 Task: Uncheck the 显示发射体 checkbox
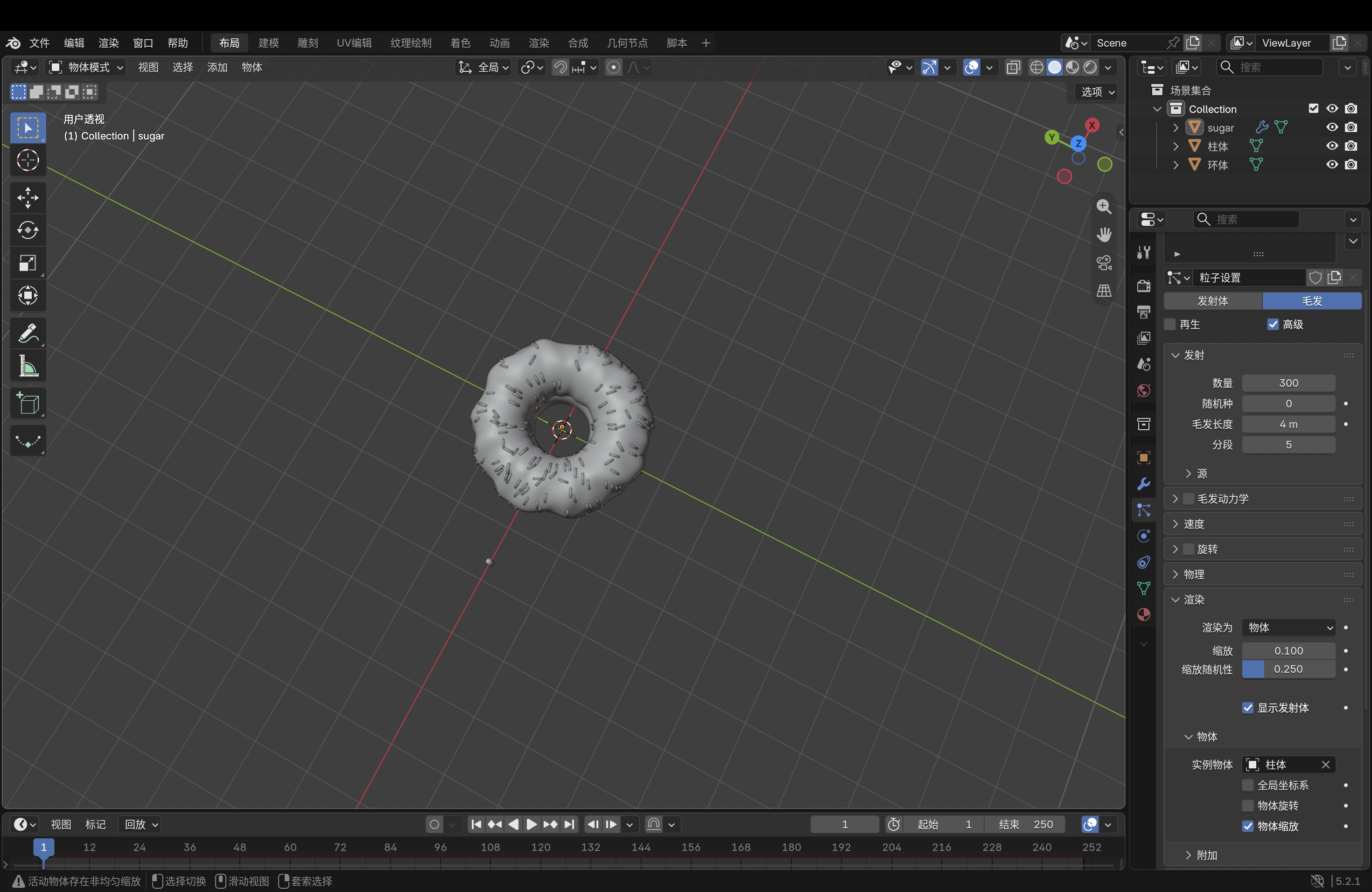point(1247,708)
